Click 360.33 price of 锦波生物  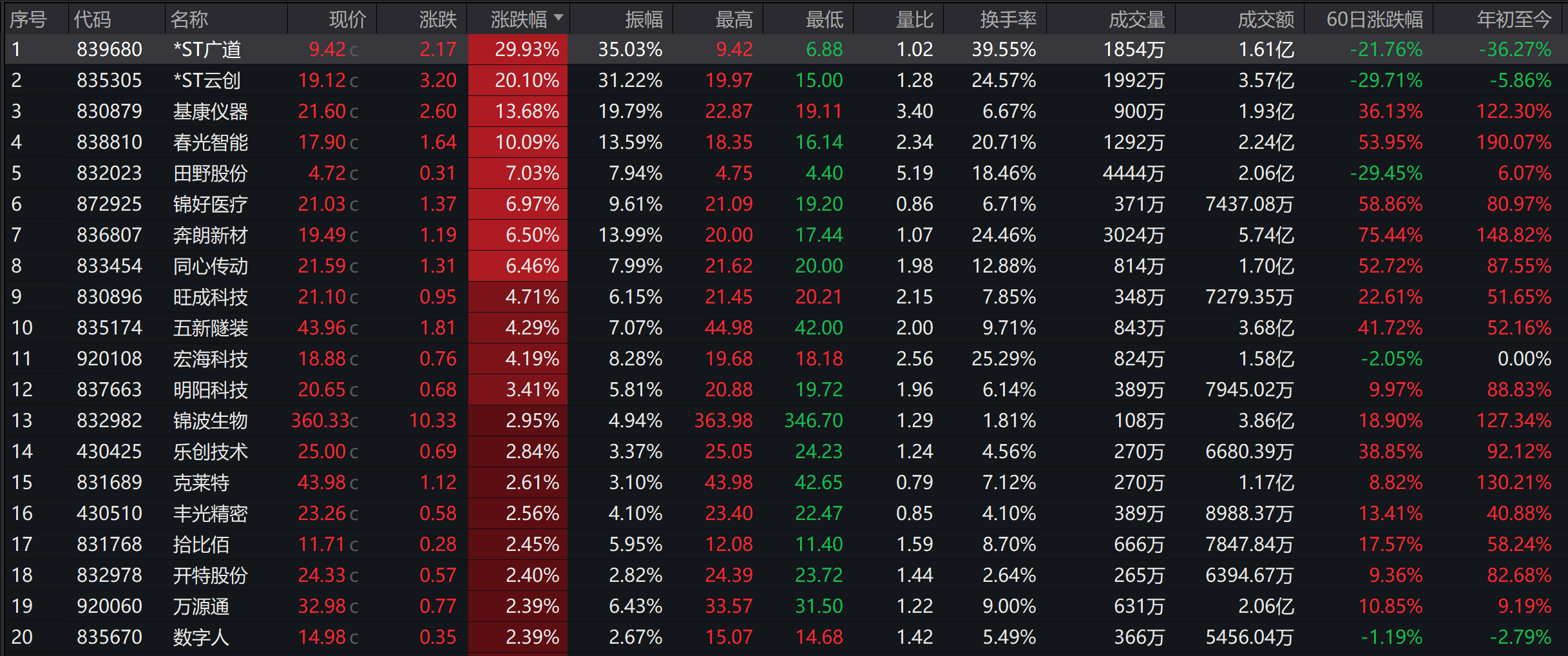[x=321, y=421]
